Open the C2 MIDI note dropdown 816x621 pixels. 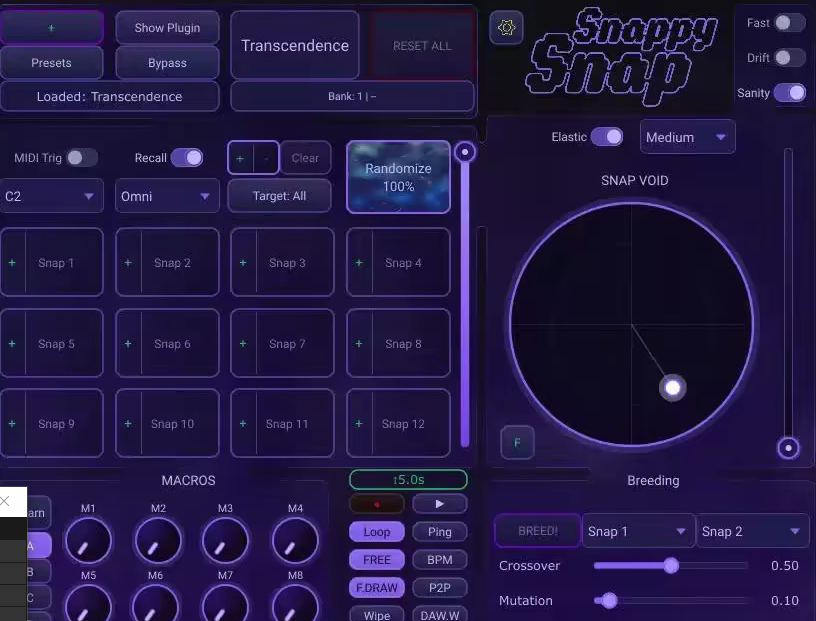pyautogui.click(x=52, y=196)
